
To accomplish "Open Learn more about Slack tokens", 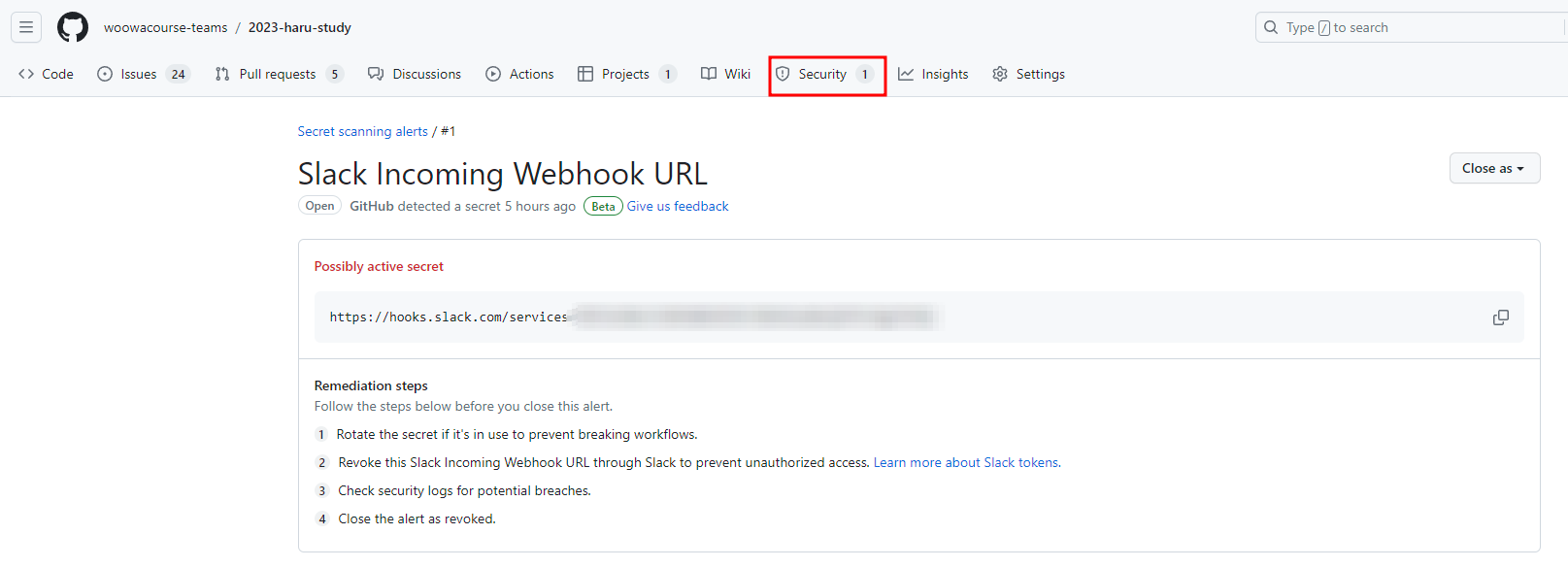I will [x=966, y=462].
